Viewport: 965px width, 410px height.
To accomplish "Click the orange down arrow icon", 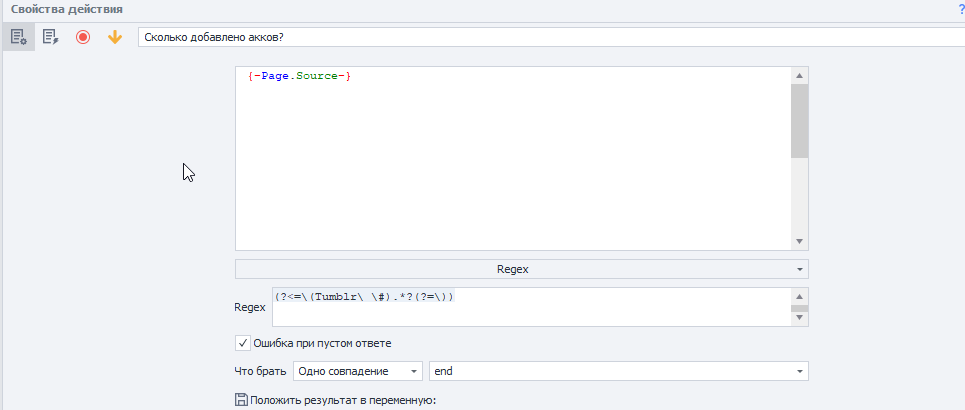I will click(x=114, y=38).
